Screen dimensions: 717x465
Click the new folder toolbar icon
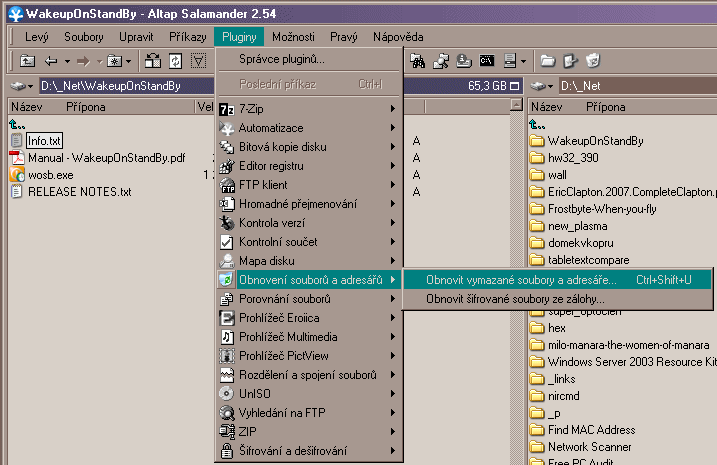click(x=547, y=61)
